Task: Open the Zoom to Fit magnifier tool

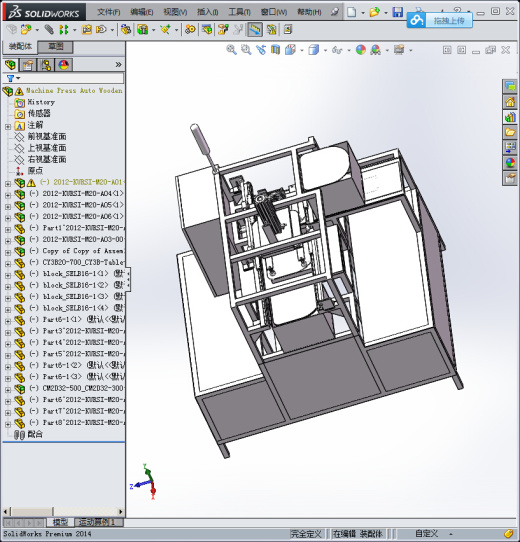Action: (231, 50)
